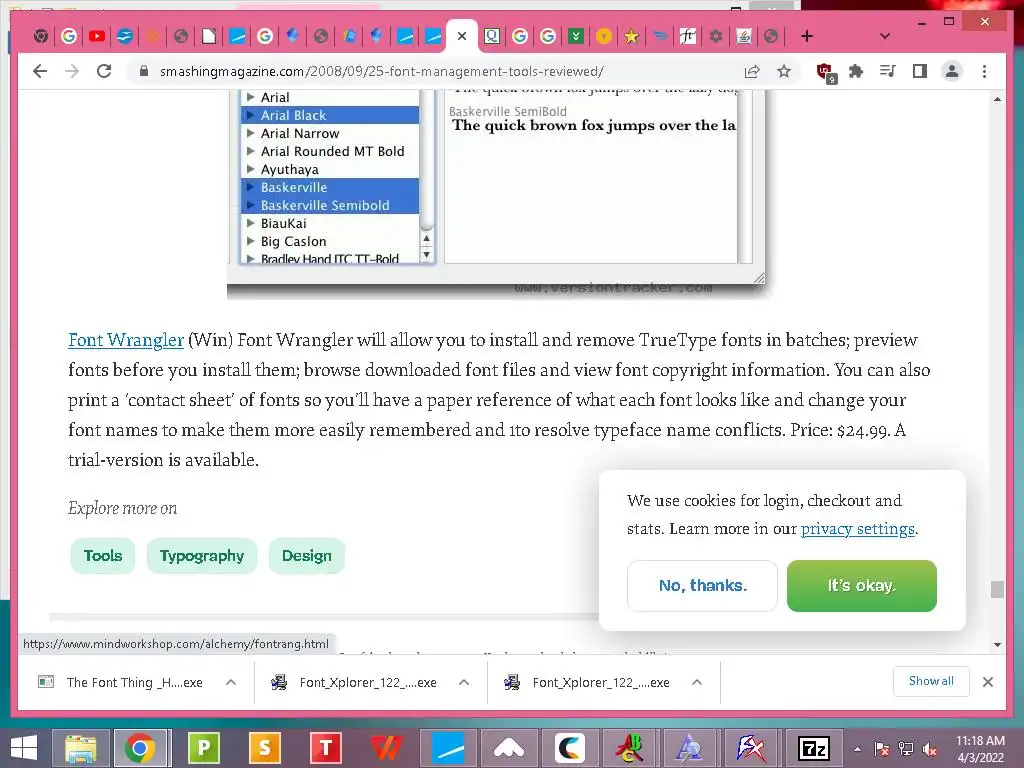Open a new tab with plus icon
Viewport: 1024px width, 768px height.
pyautogui.click(x=807, y=36)
